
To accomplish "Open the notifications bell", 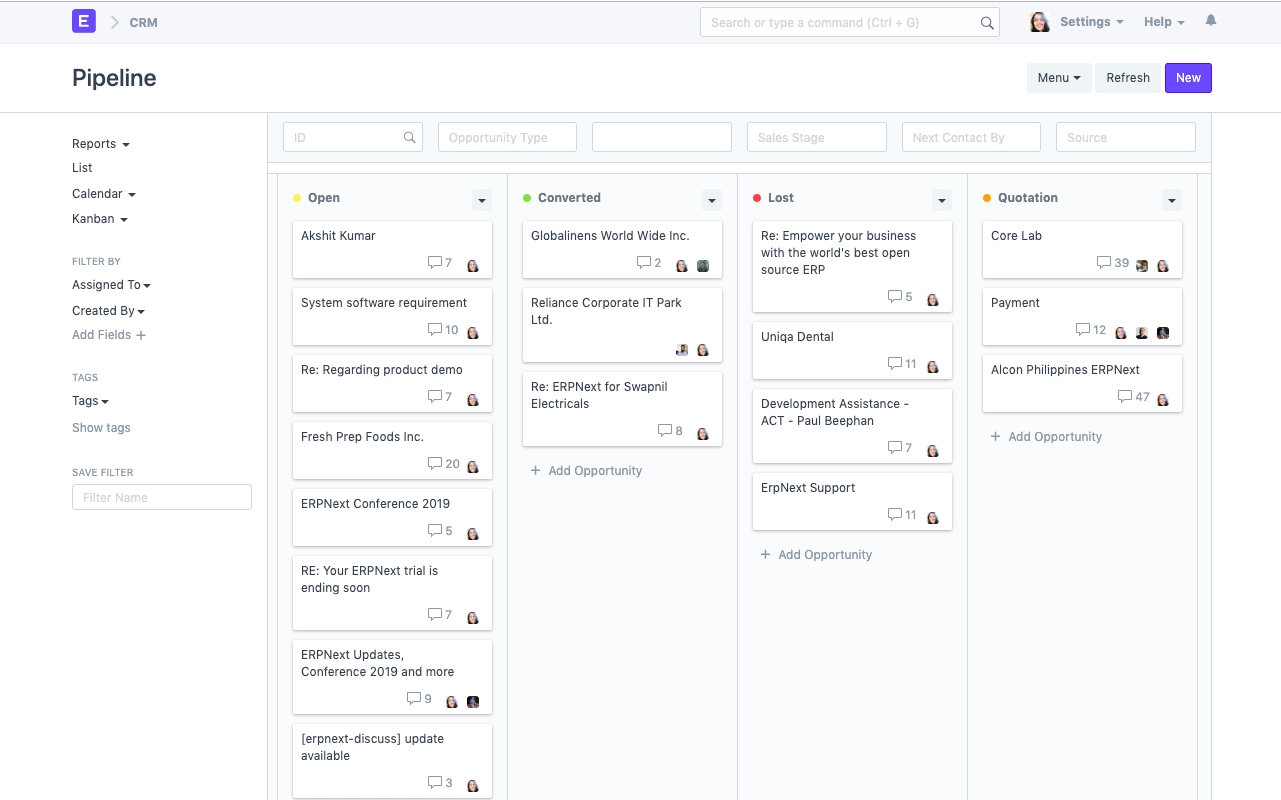I will click(1210, 20).
